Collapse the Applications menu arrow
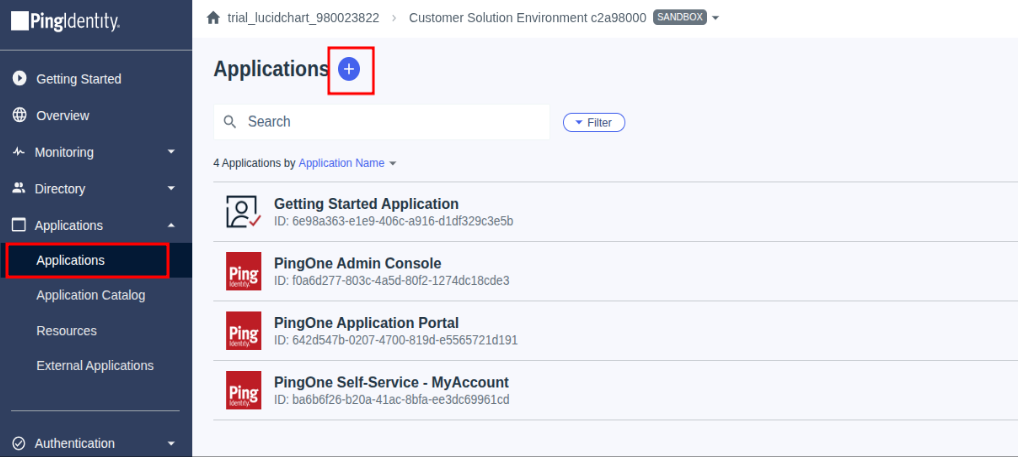Image resolution: width=1018 pixels, height=457 pixels. (171, 225)
